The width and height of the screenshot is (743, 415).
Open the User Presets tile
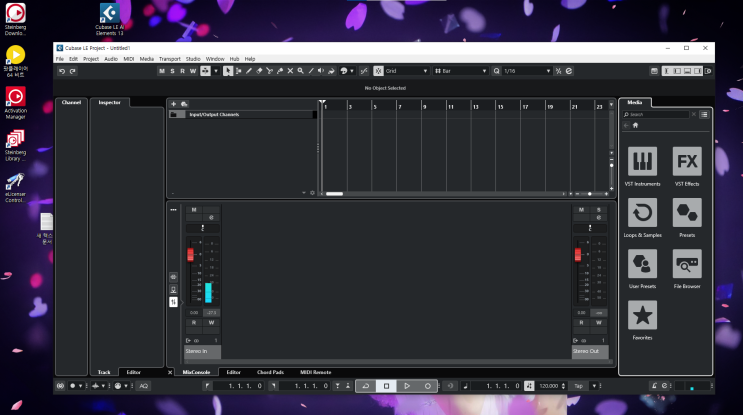pyautogui.click(x=642, y=264)
